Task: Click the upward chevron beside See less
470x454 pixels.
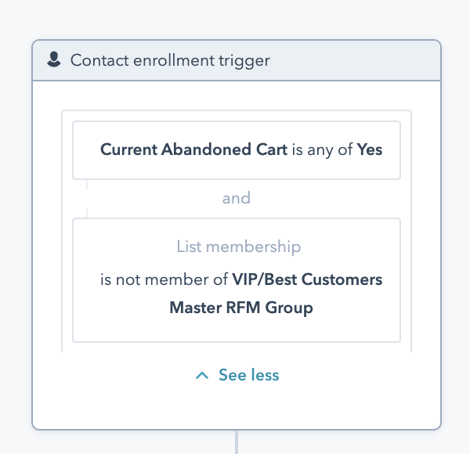Action: tap(202, 376)
